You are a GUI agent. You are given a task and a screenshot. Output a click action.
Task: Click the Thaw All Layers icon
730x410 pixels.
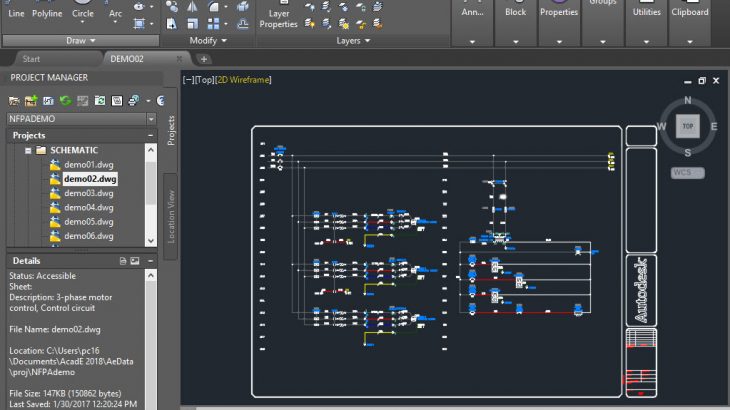tap(344, 23)
